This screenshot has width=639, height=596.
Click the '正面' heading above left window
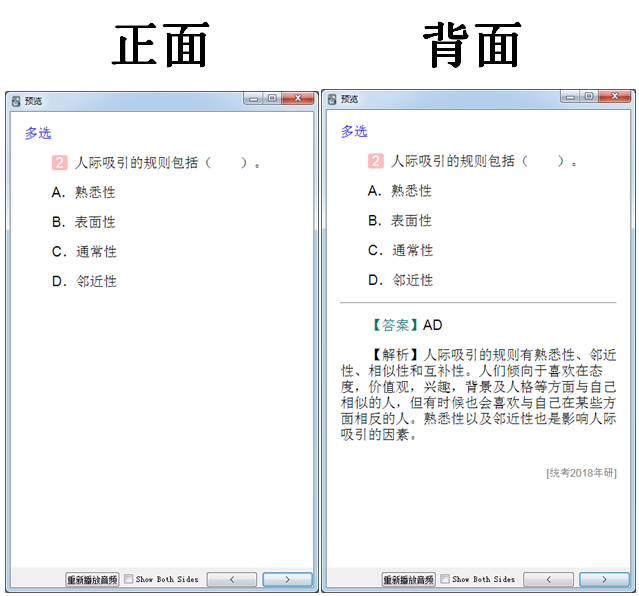tap(161, 45)
